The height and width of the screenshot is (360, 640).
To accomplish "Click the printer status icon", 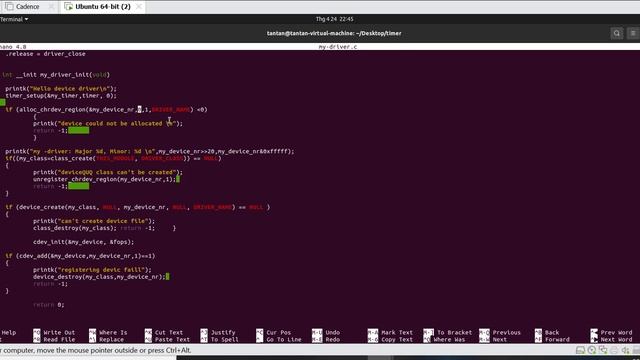I will tap(614, 350).
